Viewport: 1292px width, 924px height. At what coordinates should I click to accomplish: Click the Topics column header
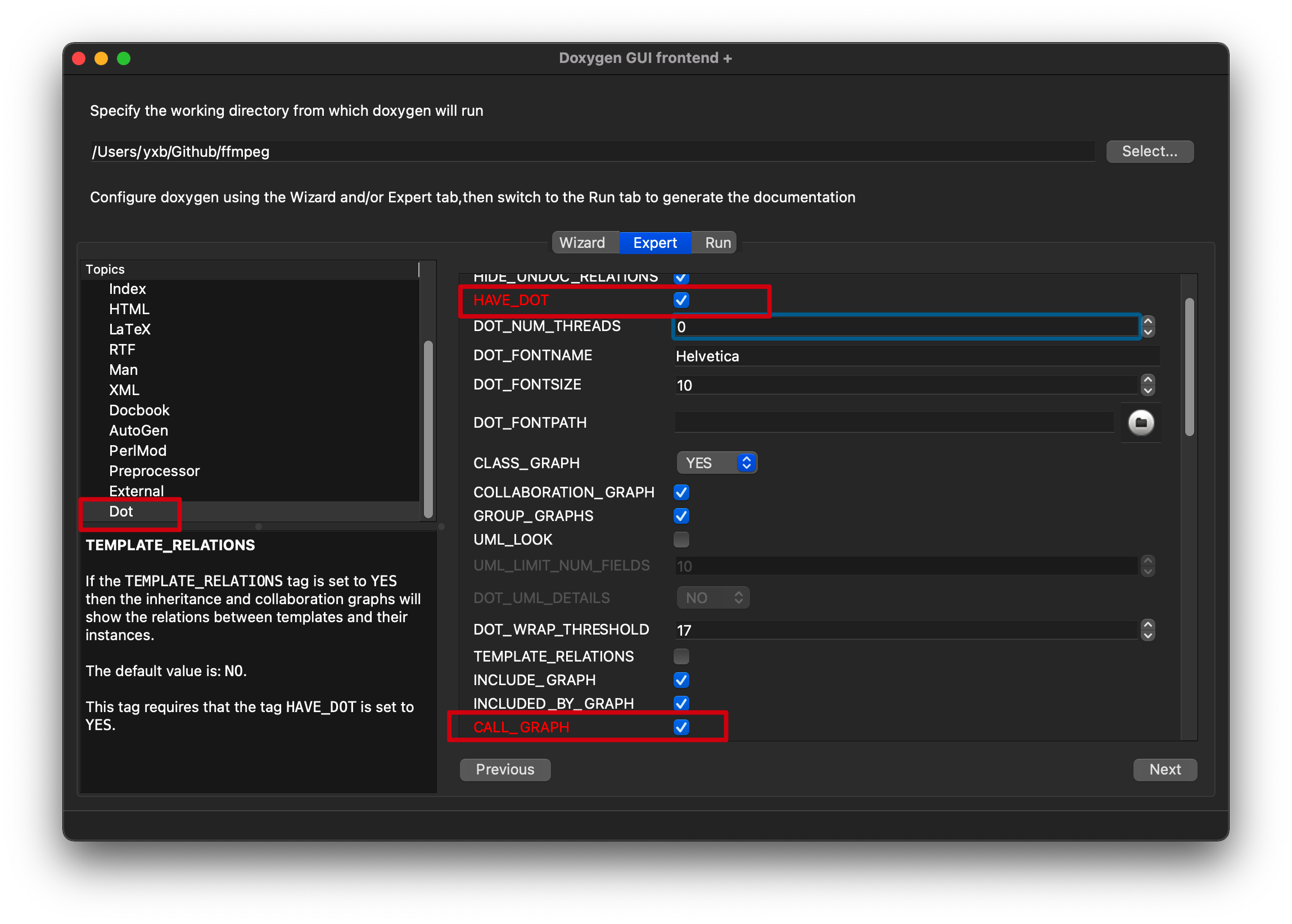coord(250,269)
